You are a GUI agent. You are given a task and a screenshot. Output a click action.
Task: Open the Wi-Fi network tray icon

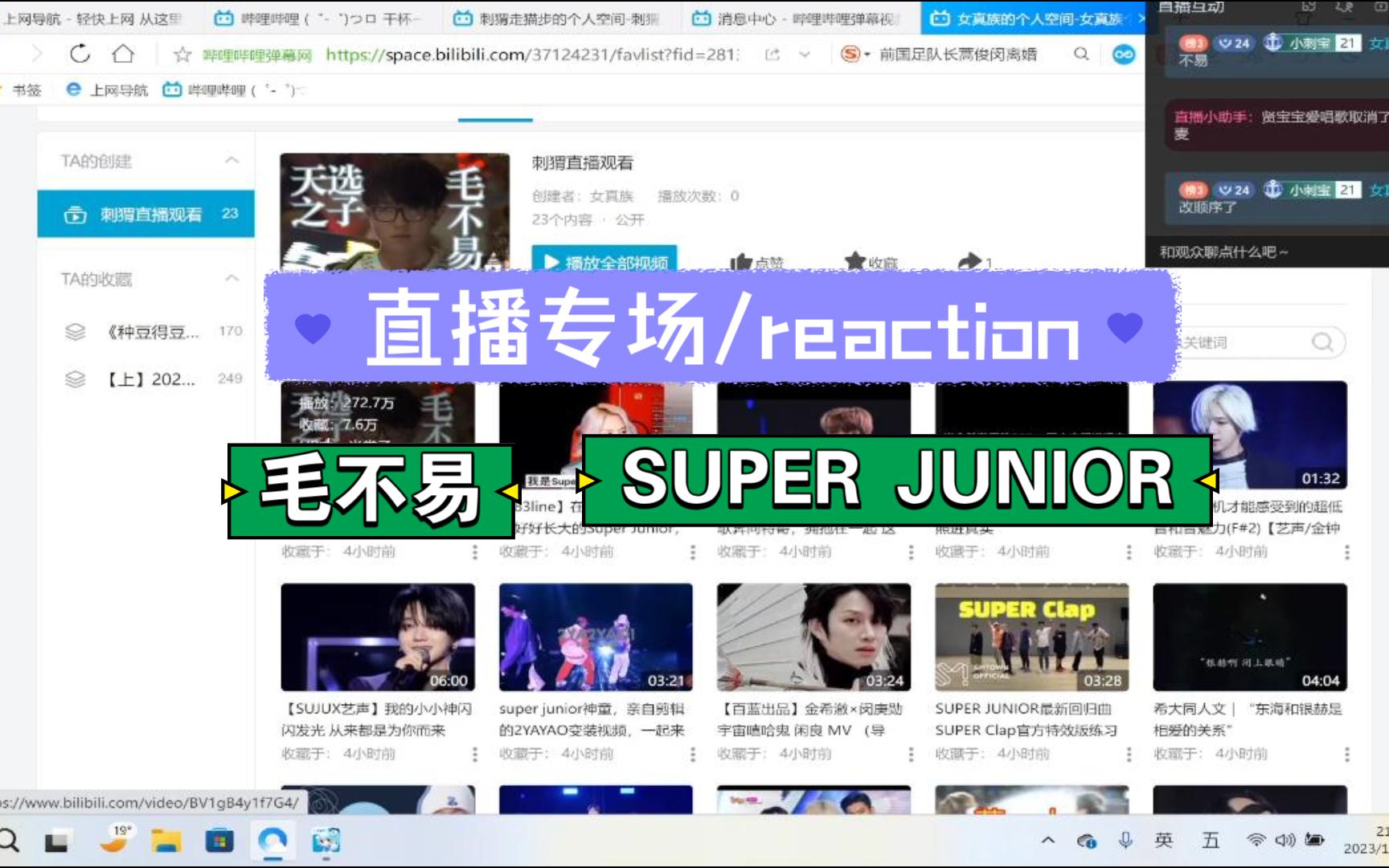point(1256,841)
